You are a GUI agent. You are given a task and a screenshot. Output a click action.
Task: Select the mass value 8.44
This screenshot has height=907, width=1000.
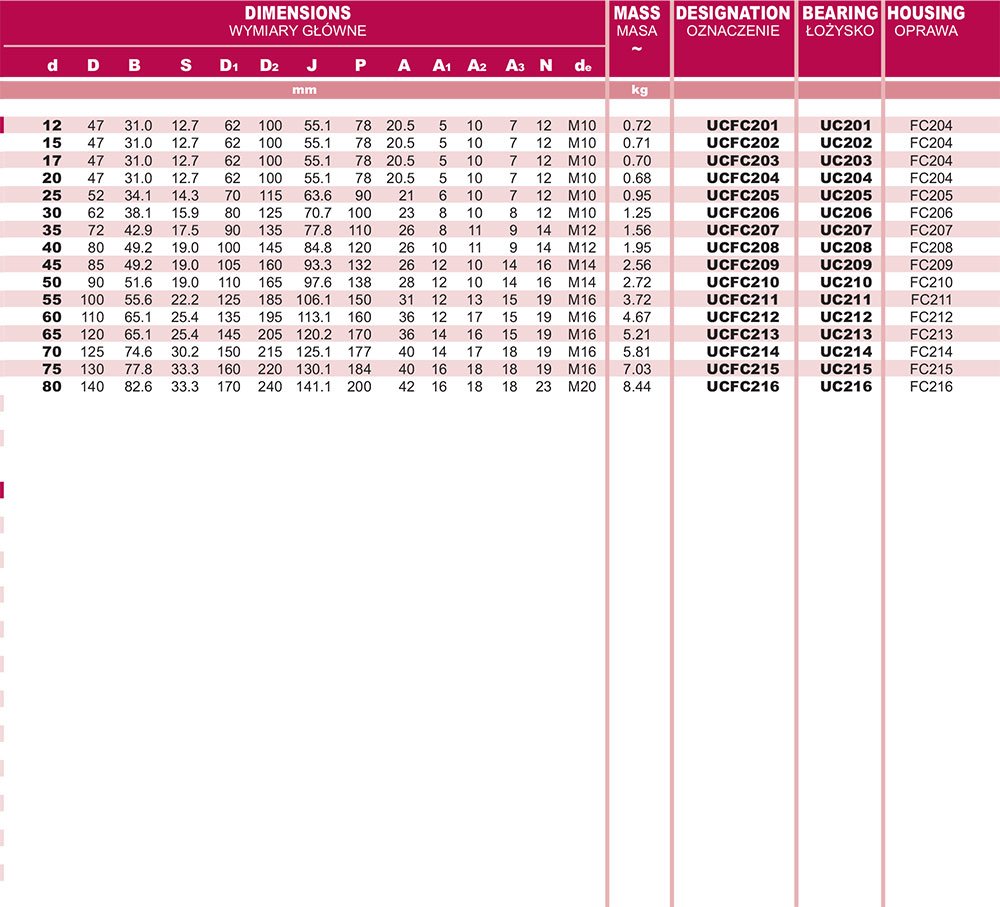[636, 387]
